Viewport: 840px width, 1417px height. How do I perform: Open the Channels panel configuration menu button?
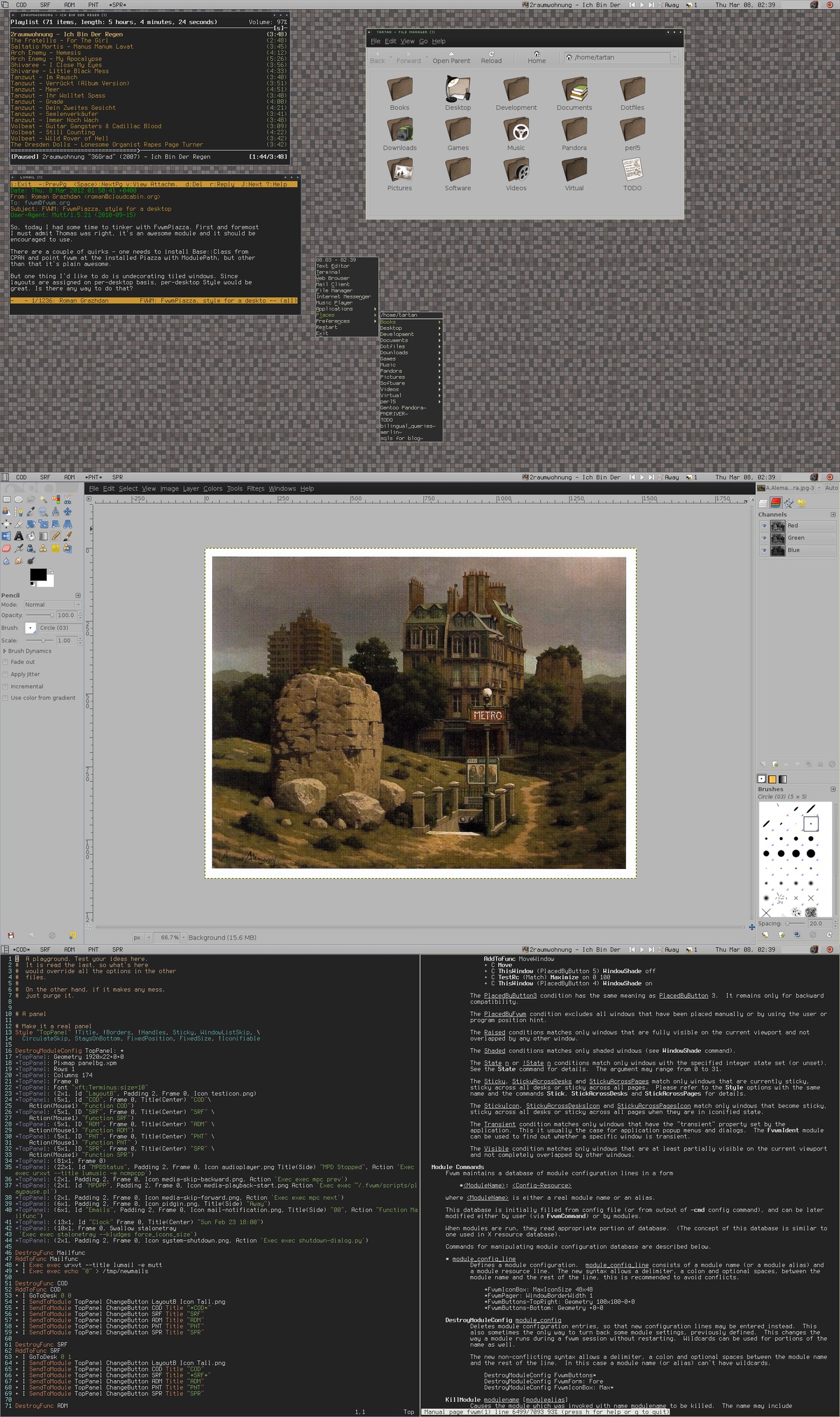pyautogui.click(x=833, y=514)
